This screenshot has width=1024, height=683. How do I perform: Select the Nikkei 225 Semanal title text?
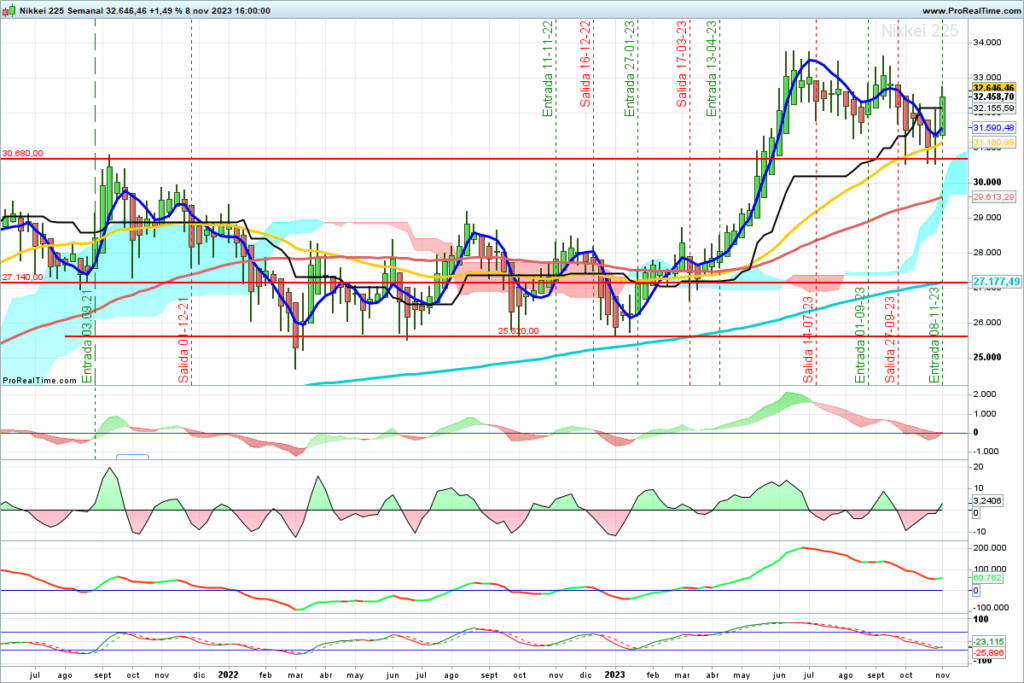(60, 11)
